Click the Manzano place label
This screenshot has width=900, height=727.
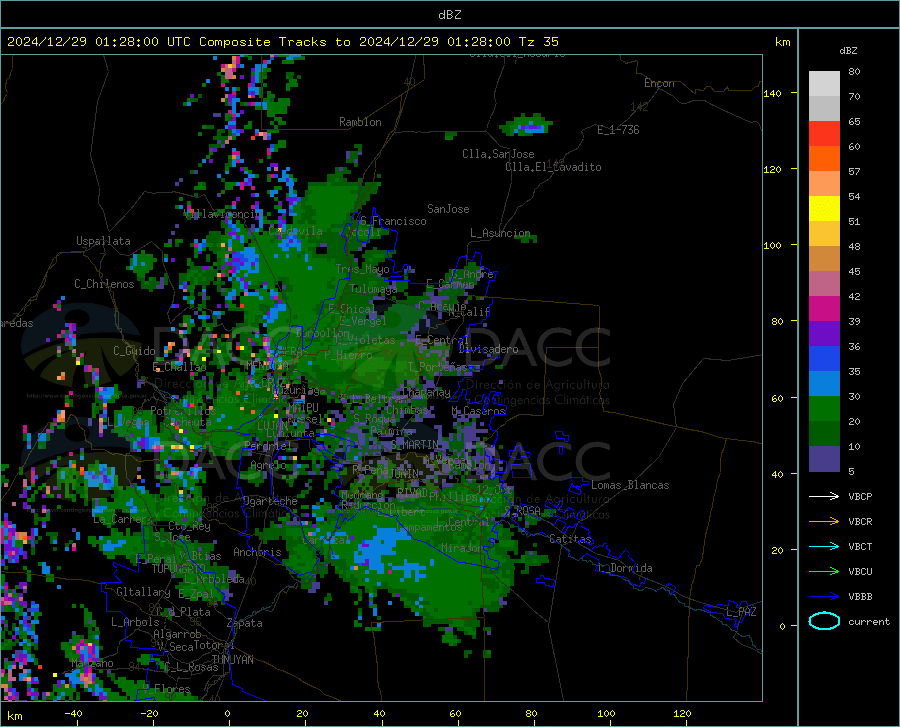92,663
